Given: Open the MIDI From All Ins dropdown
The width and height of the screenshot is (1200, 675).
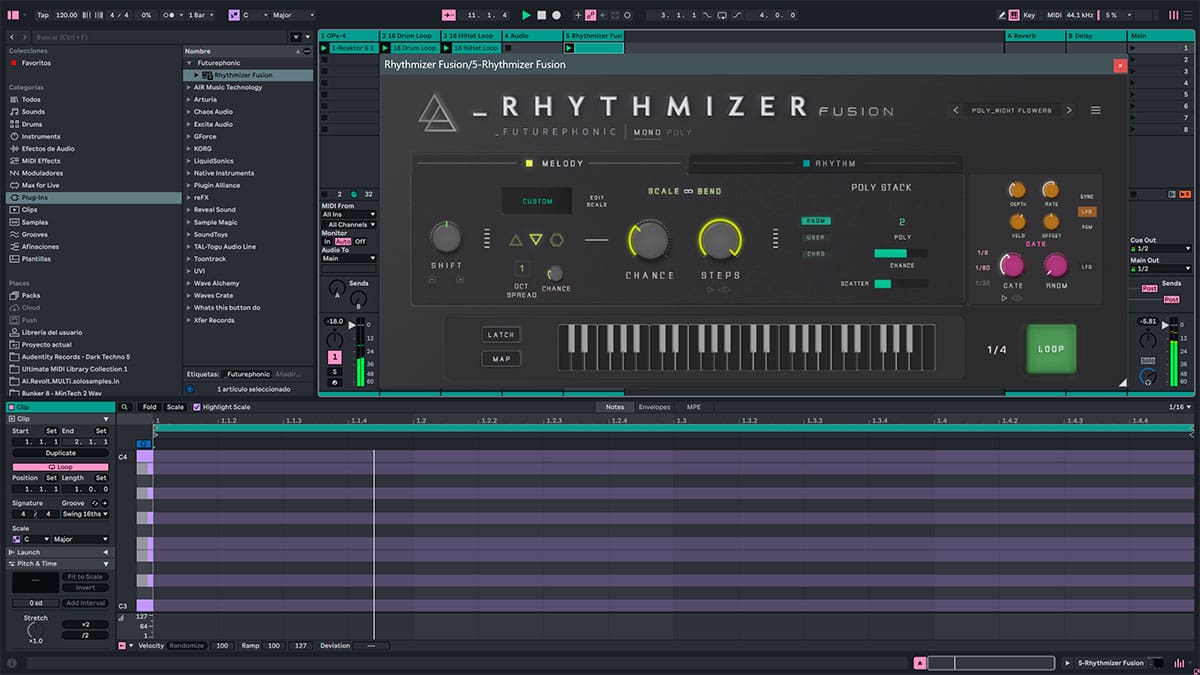Looking at the screenshot, I should (x=349, y=214).
